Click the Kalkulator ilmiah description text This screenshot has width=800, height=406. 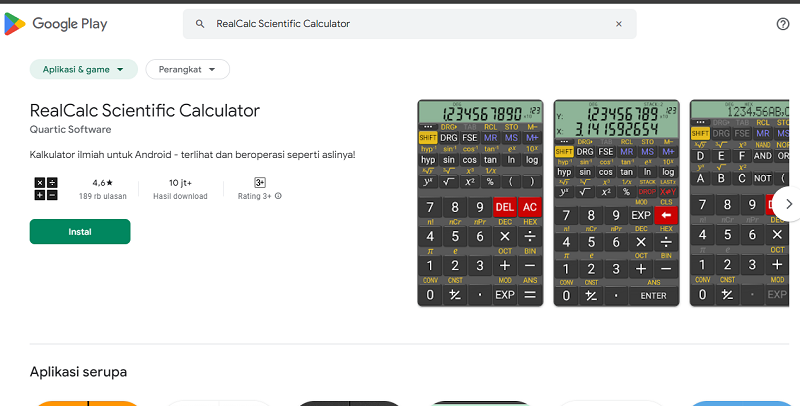coord(192,155)
